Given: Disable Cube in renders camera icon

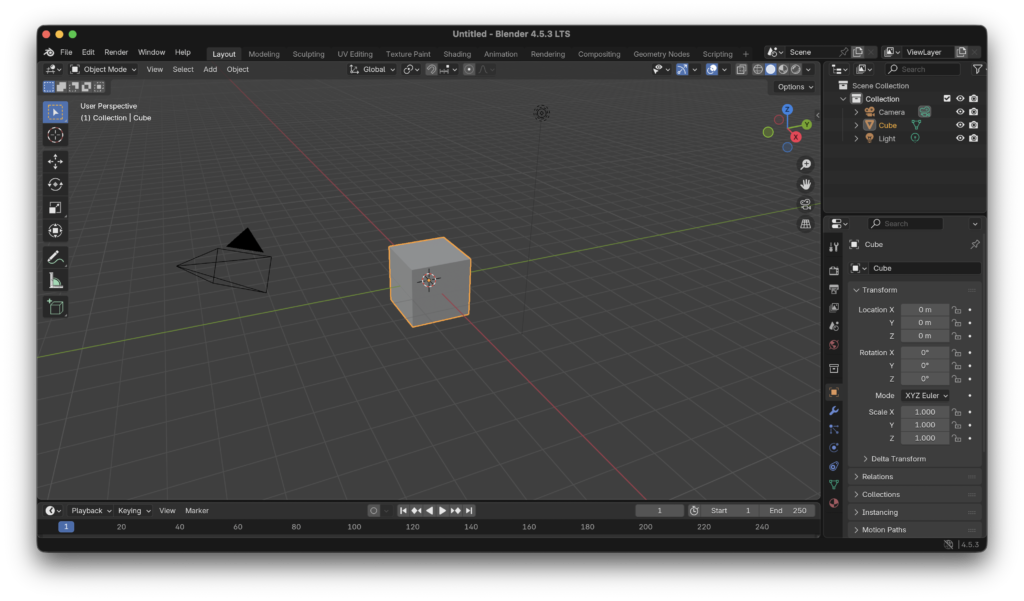Looking at the screenshot, I should coord(974,125).
